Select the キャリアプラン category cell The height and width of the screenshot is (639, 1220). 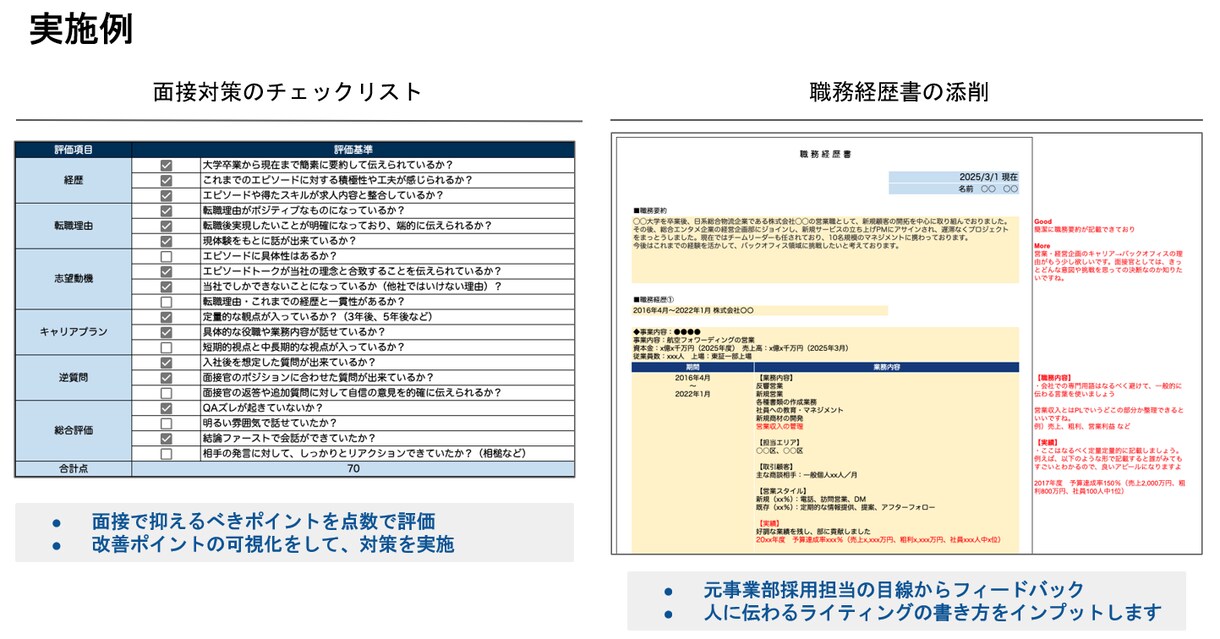pyautogui.click(x=73, y=331)
